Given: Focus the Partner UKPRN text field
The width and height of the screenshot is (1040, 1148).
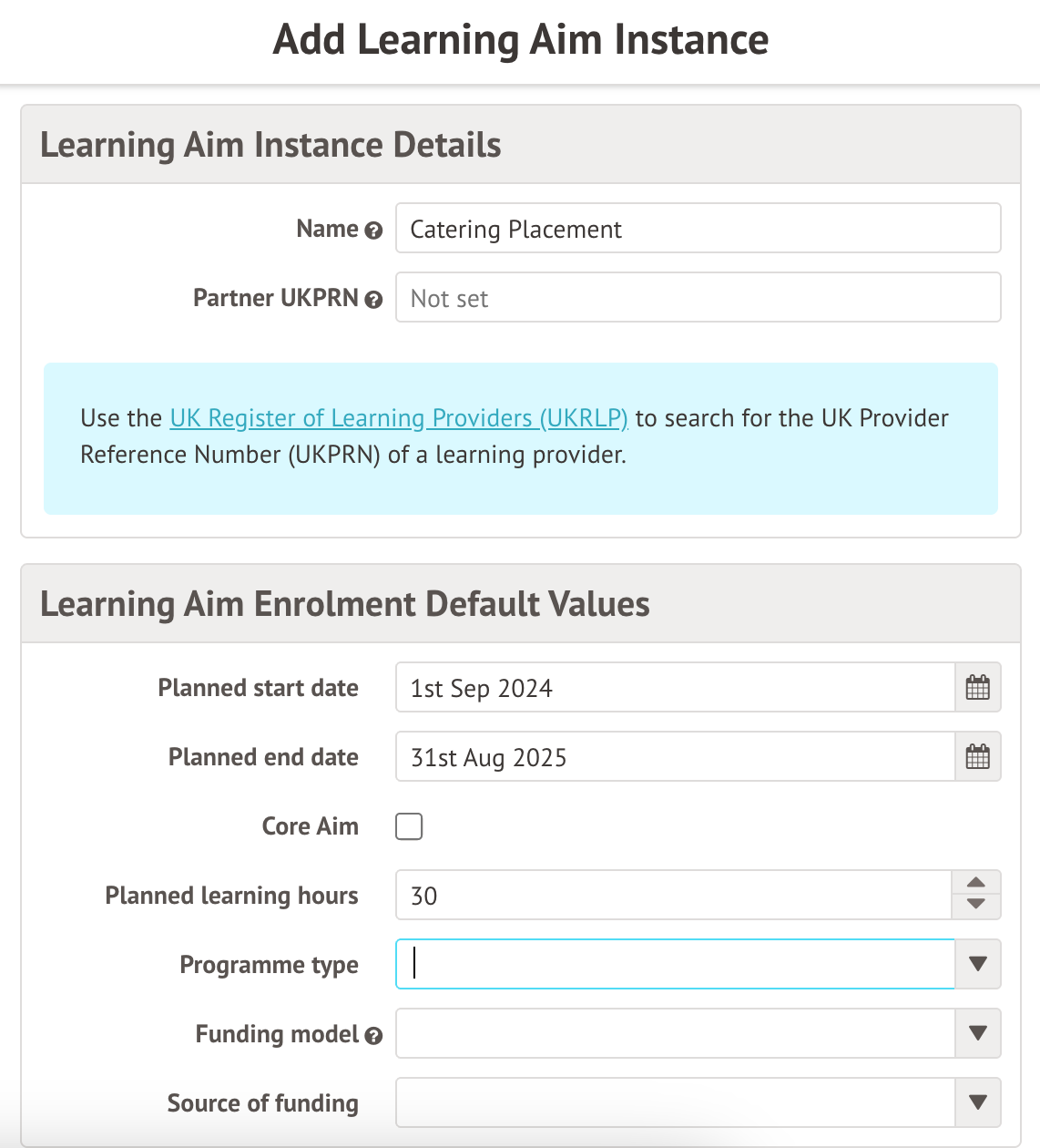Looking at the screenshot, I should 698,298.
